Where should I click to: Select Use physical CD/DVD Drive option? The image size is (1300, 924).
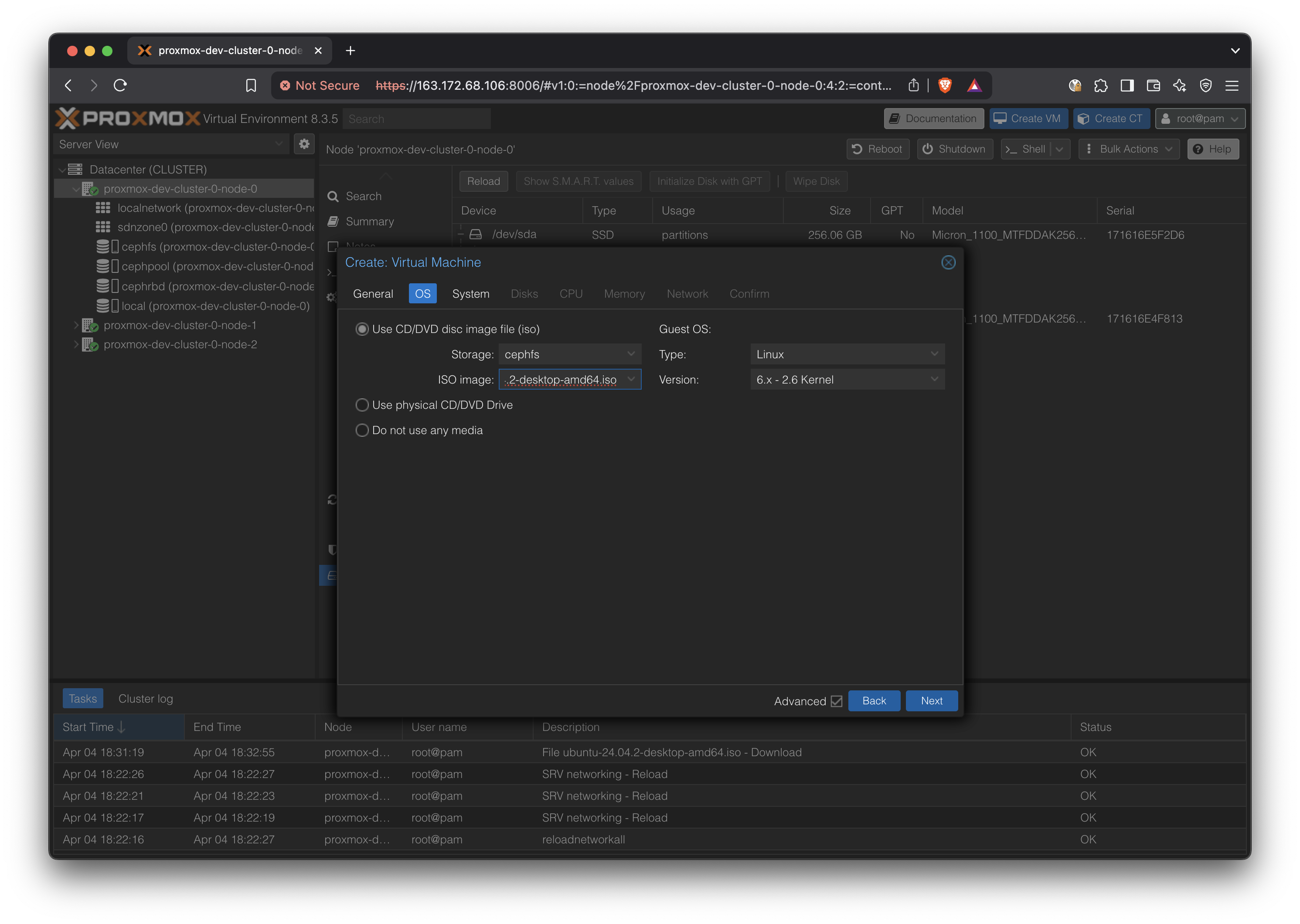[x=362, y=405]
